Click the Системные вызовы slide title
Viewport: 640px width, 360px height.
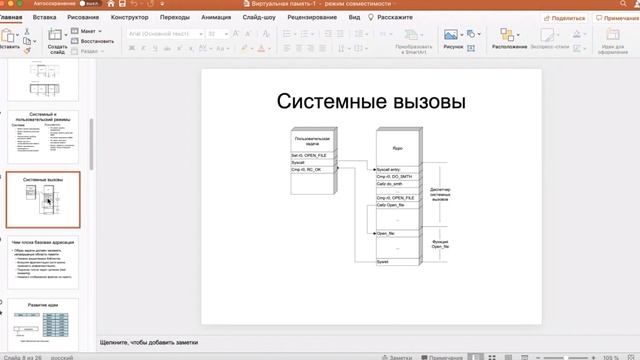371,101
